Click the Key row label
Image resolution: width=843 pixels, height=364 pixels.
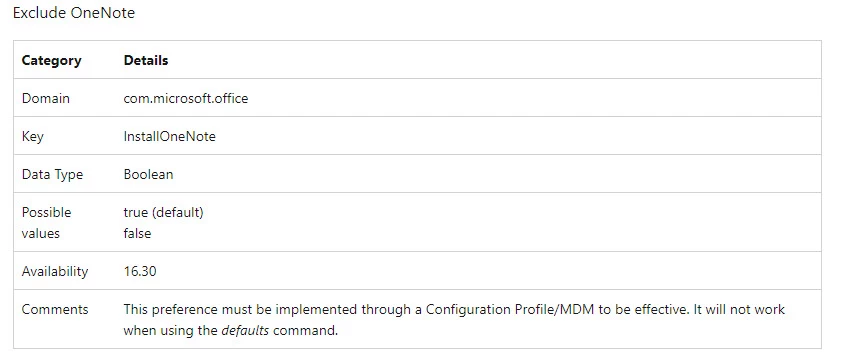click(x=32, y=137)
